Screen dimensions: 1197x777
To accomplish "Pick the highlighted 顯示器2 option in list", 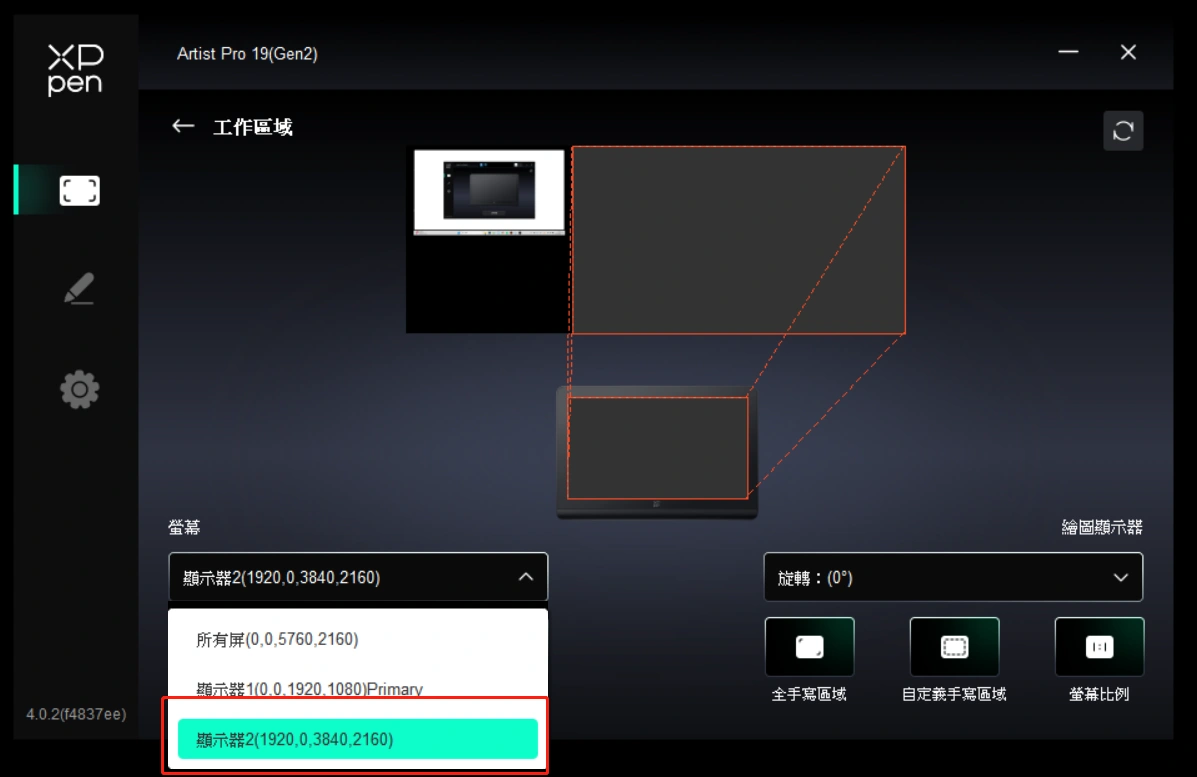I will pyautogui.click(x=357, y=739).
